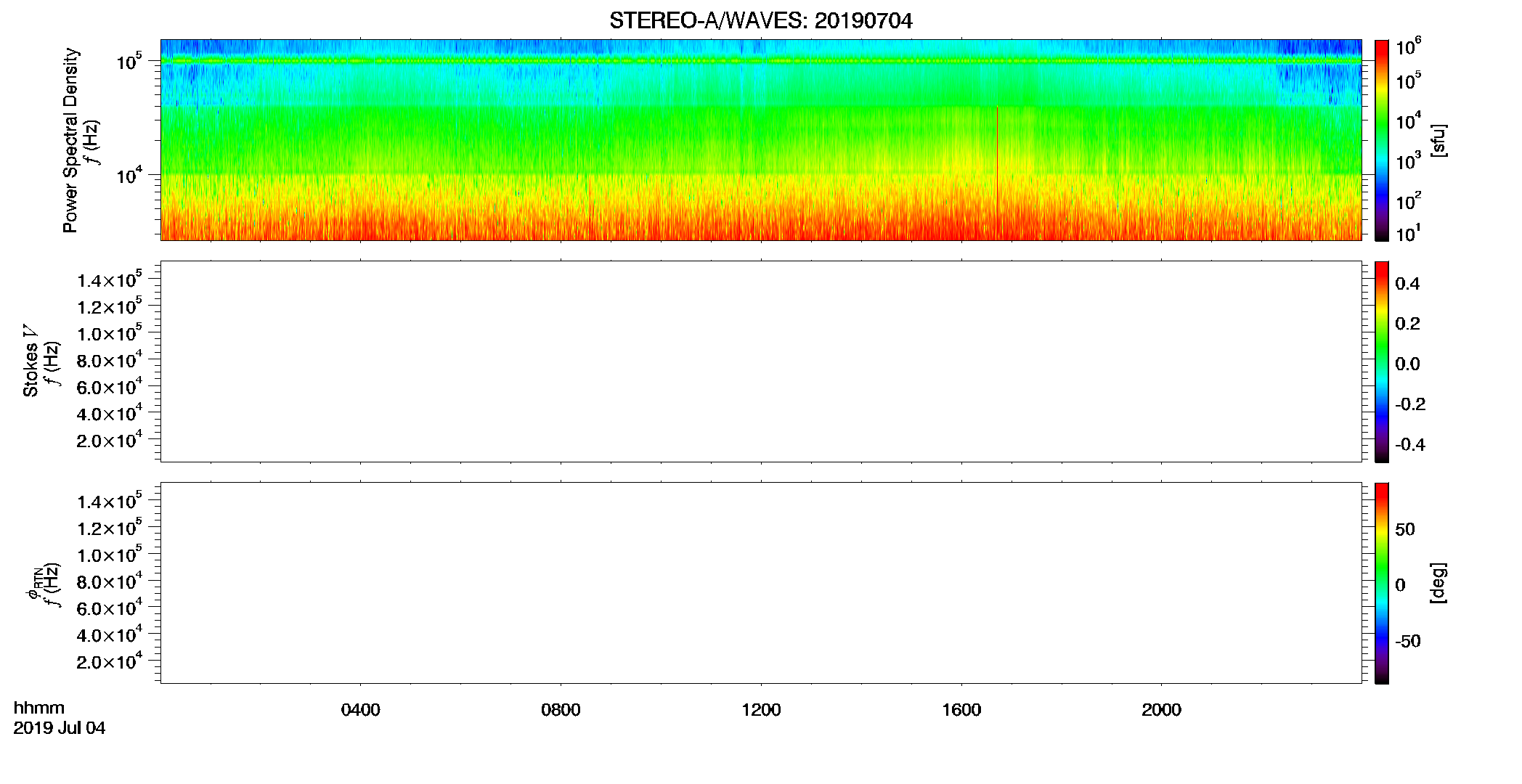Click the "0800" time tick label
The height and width of the screenshot is (784, 1522).
tap(561, 710)
